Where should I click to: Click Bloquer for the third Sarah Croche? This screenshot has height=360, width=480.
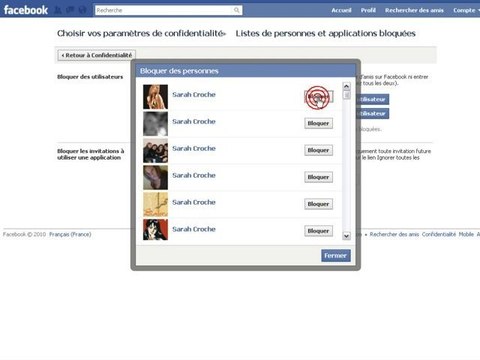pyautogui.click(x=318, y=150)
